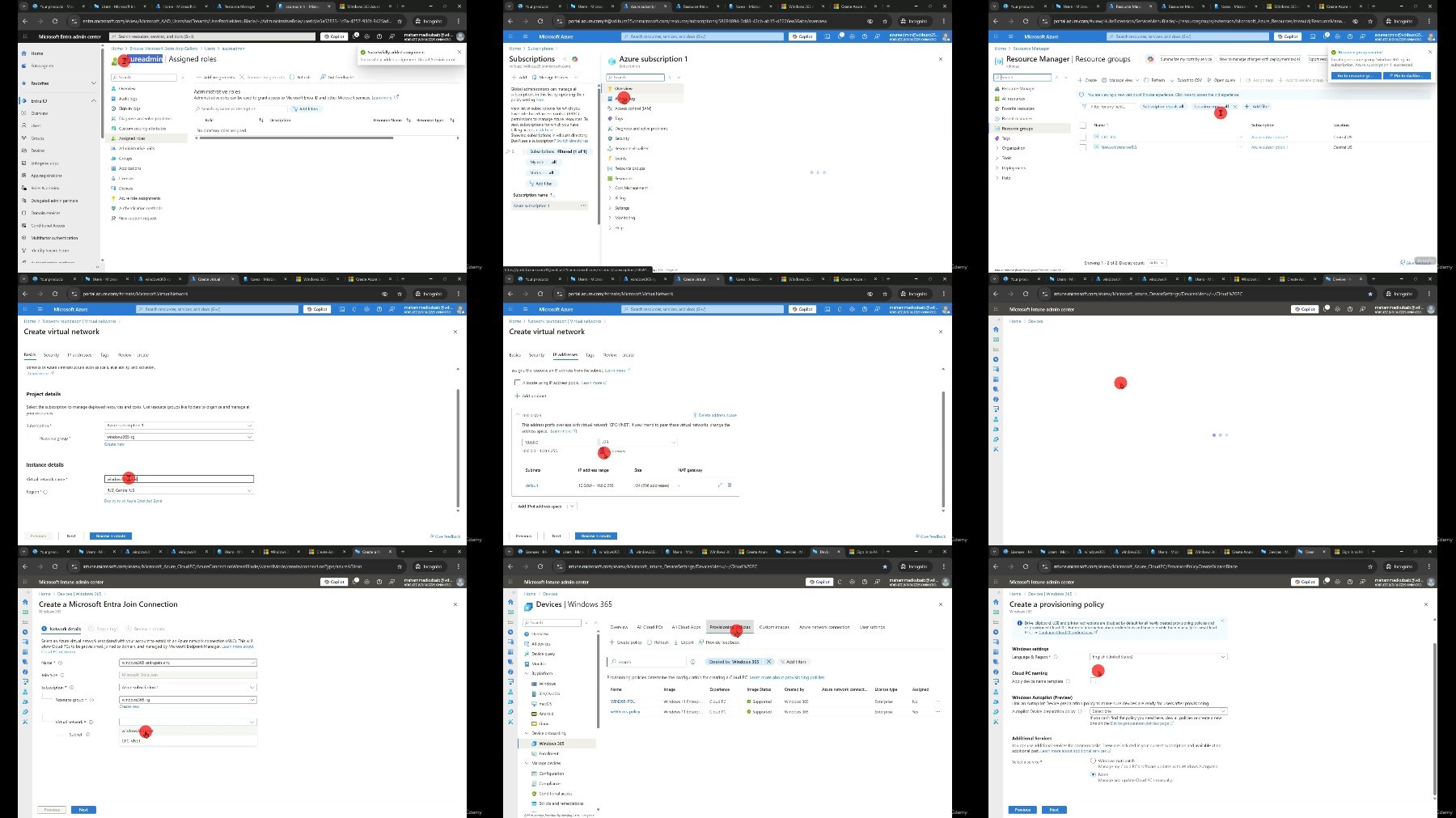Image resolution: width=1456 pixels, height=818 pixels.
Task: Open Groups in the Entra user menu
Action: [125, 159]
